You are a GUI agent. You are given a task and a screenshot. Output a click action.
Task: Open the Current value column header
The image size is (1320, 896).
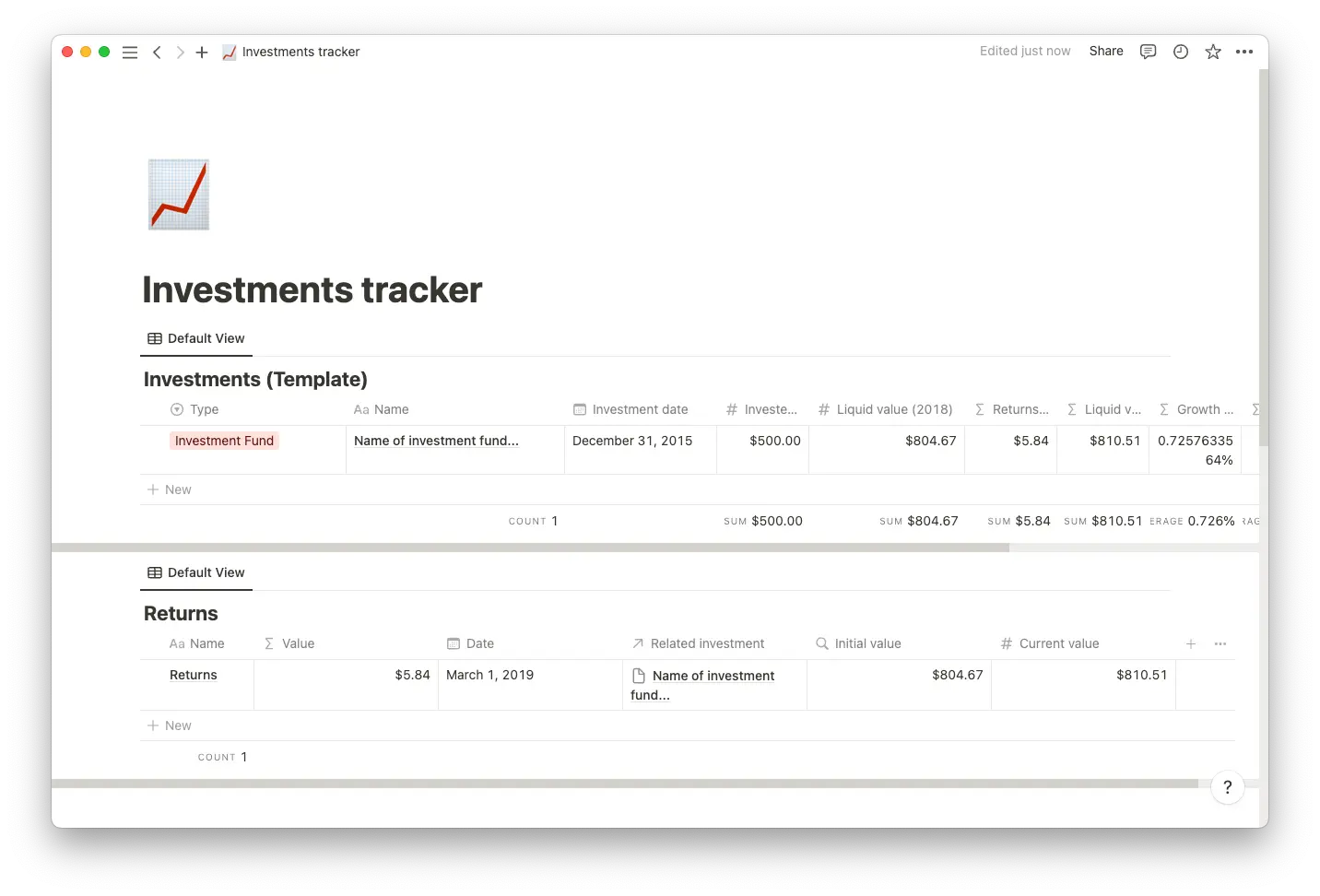click(x=1050, y=643)
